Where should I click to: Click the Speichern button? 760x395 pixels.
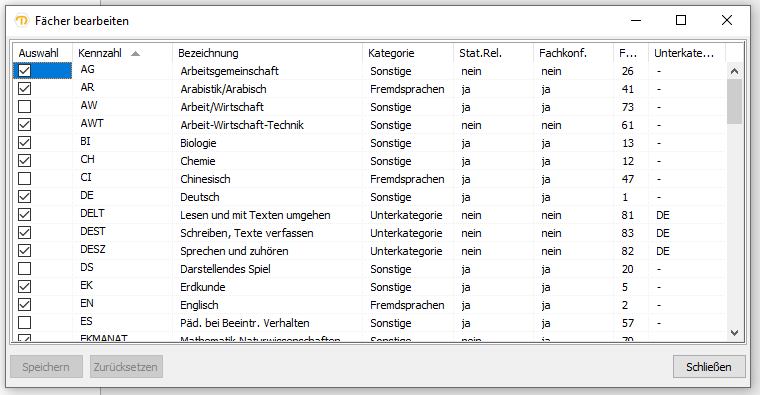(47, 367)
